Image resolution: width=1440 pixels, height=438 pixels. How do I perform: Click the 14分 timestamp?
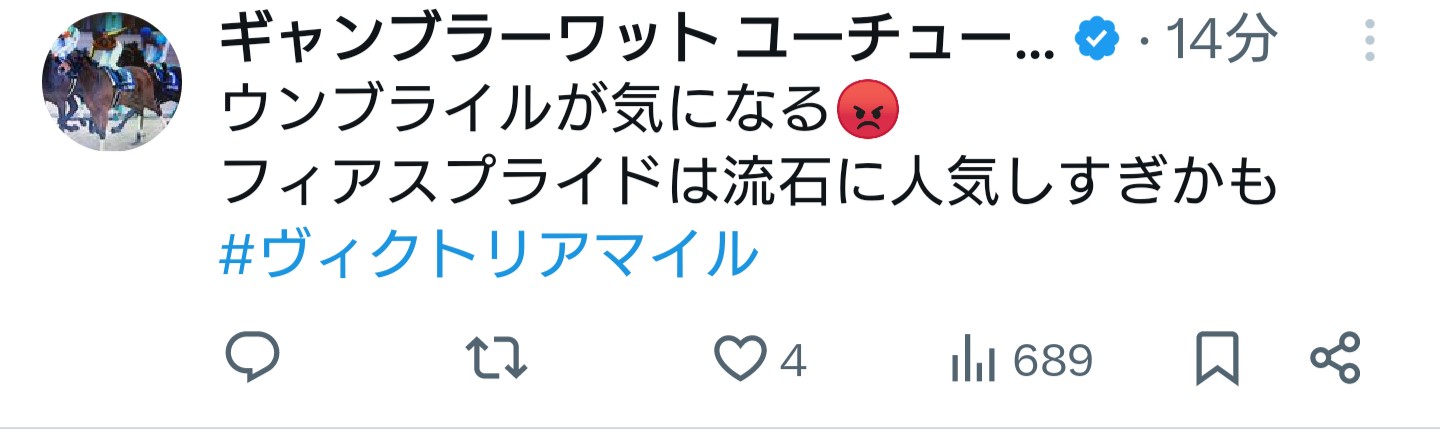[1222, 41]
